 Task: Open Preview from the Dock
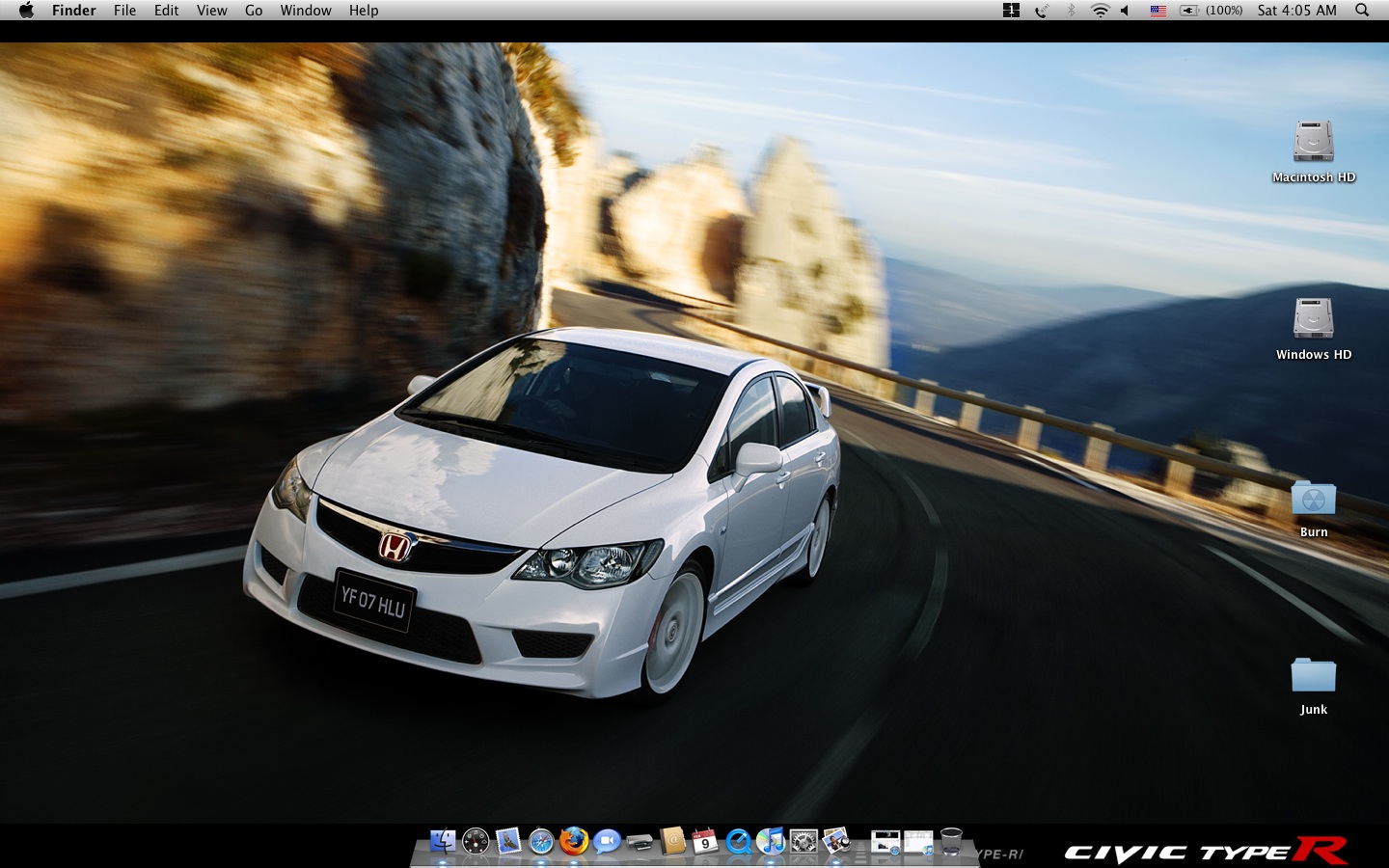[x=836, y=841]
